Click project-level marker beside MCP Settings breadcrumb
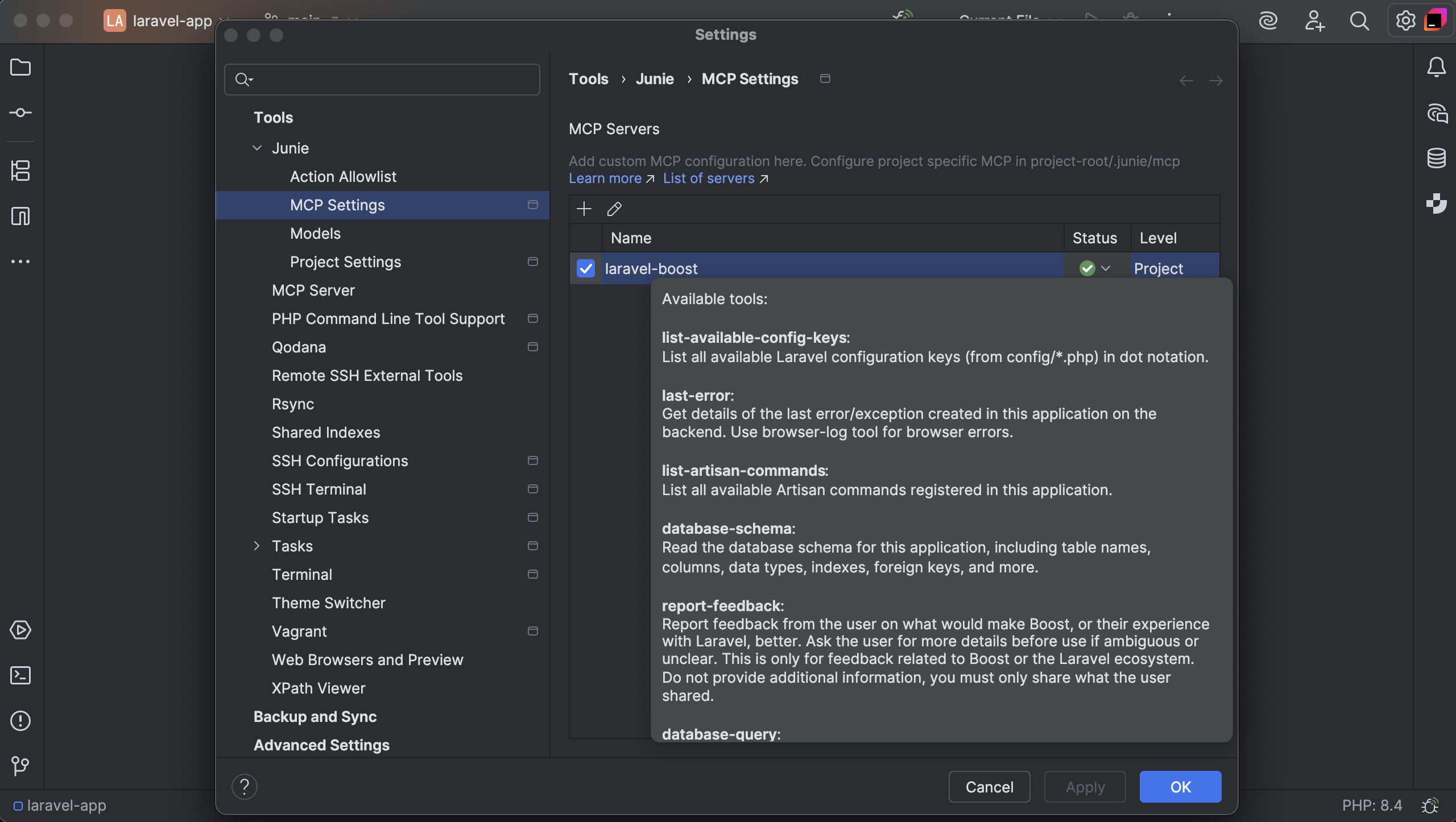The image size is (1456, 822). click(x=825, y=78)
